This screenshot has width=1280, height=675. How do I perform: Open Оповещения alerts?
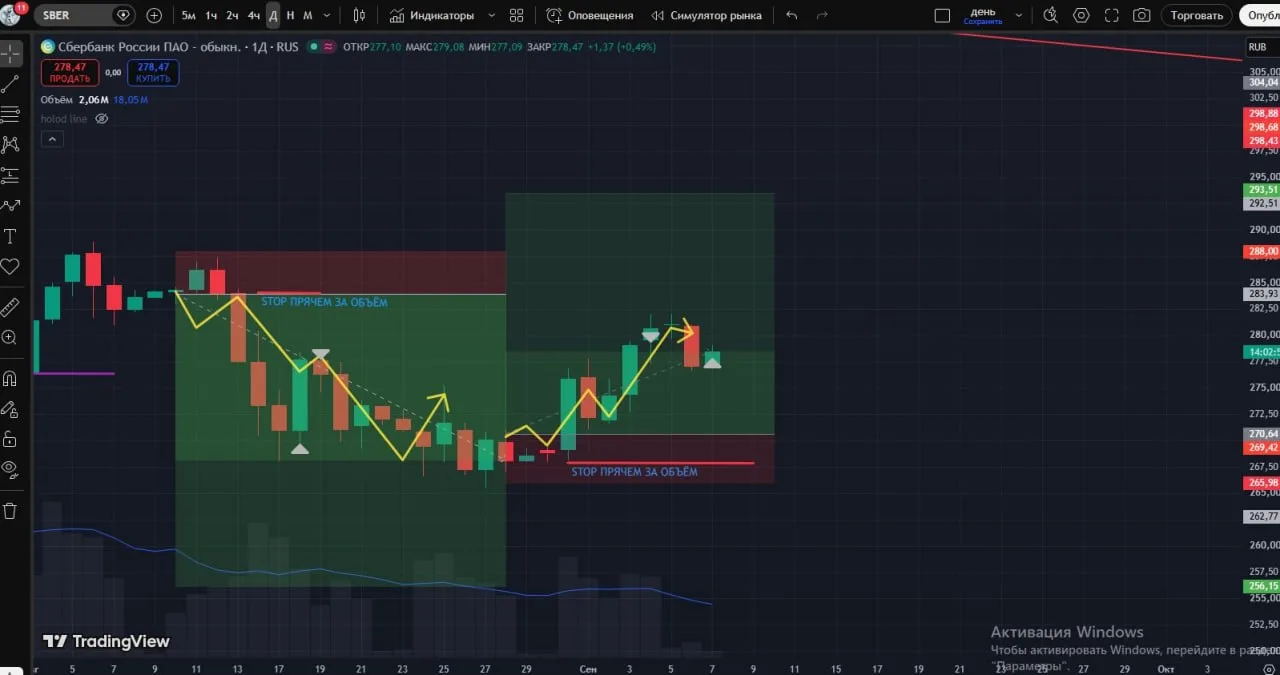coord(590,15)
